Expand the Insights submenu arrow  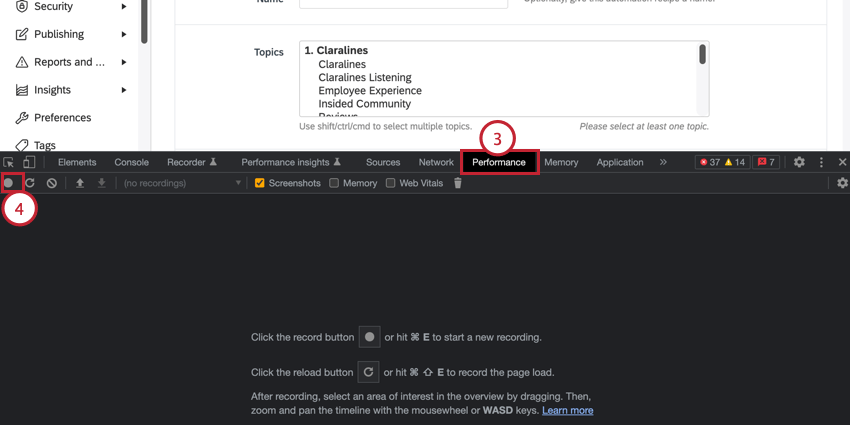pyautogui.click(x=124, y=90)
